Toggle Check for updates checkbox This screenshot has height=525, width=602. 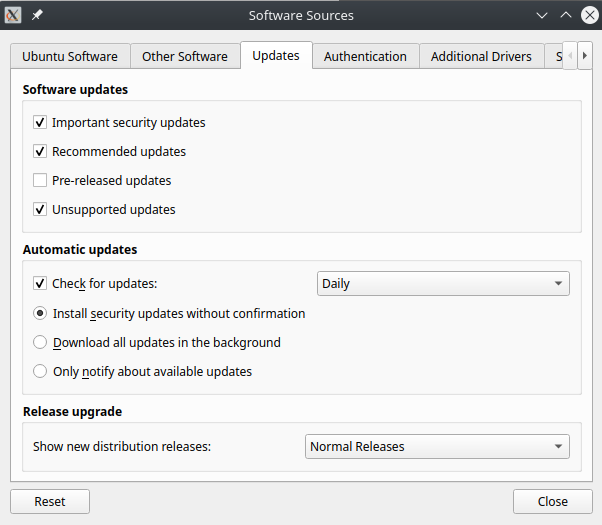click(40, 284)
